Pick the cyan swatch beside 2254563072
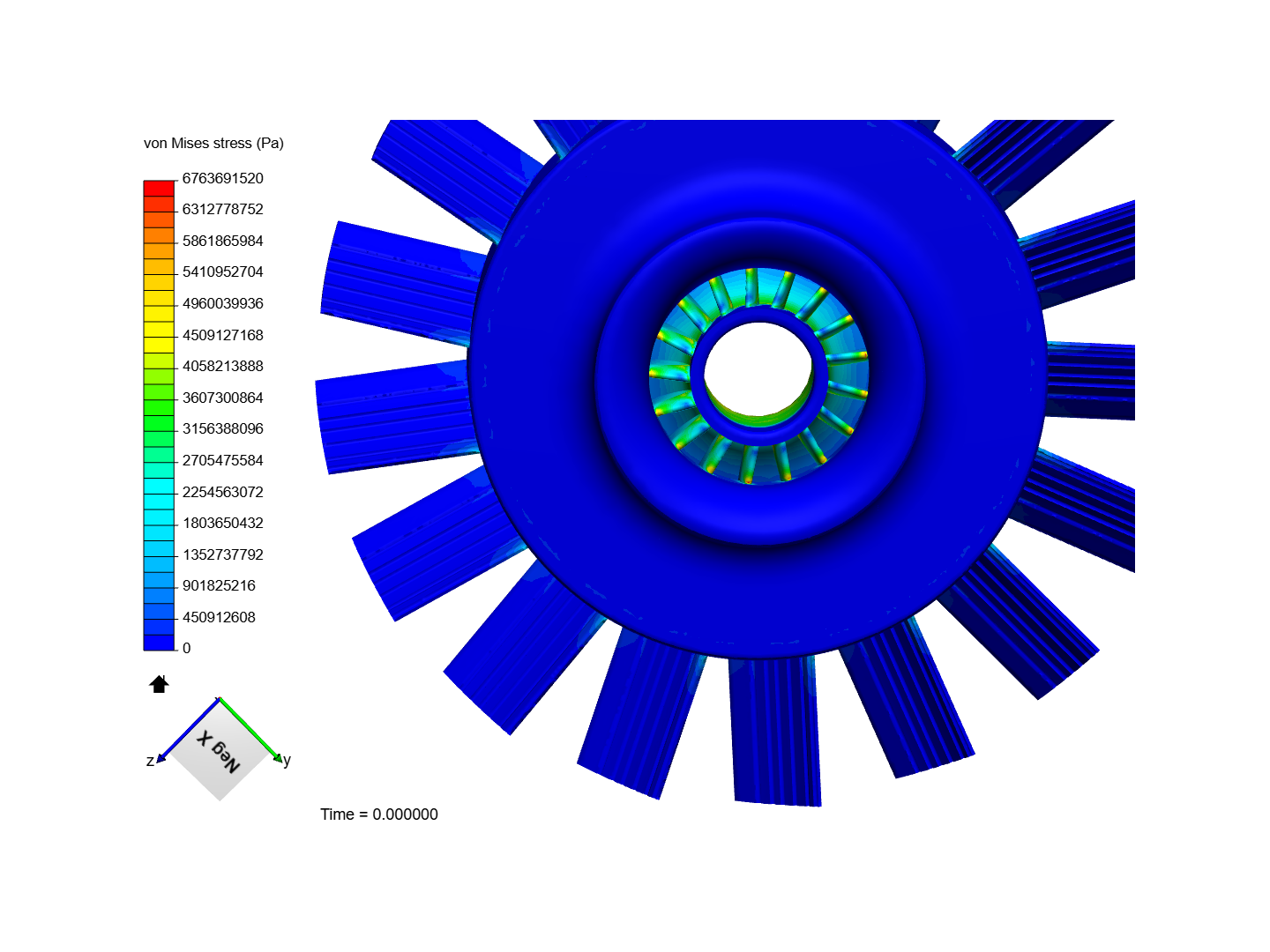 pos(160,486)
